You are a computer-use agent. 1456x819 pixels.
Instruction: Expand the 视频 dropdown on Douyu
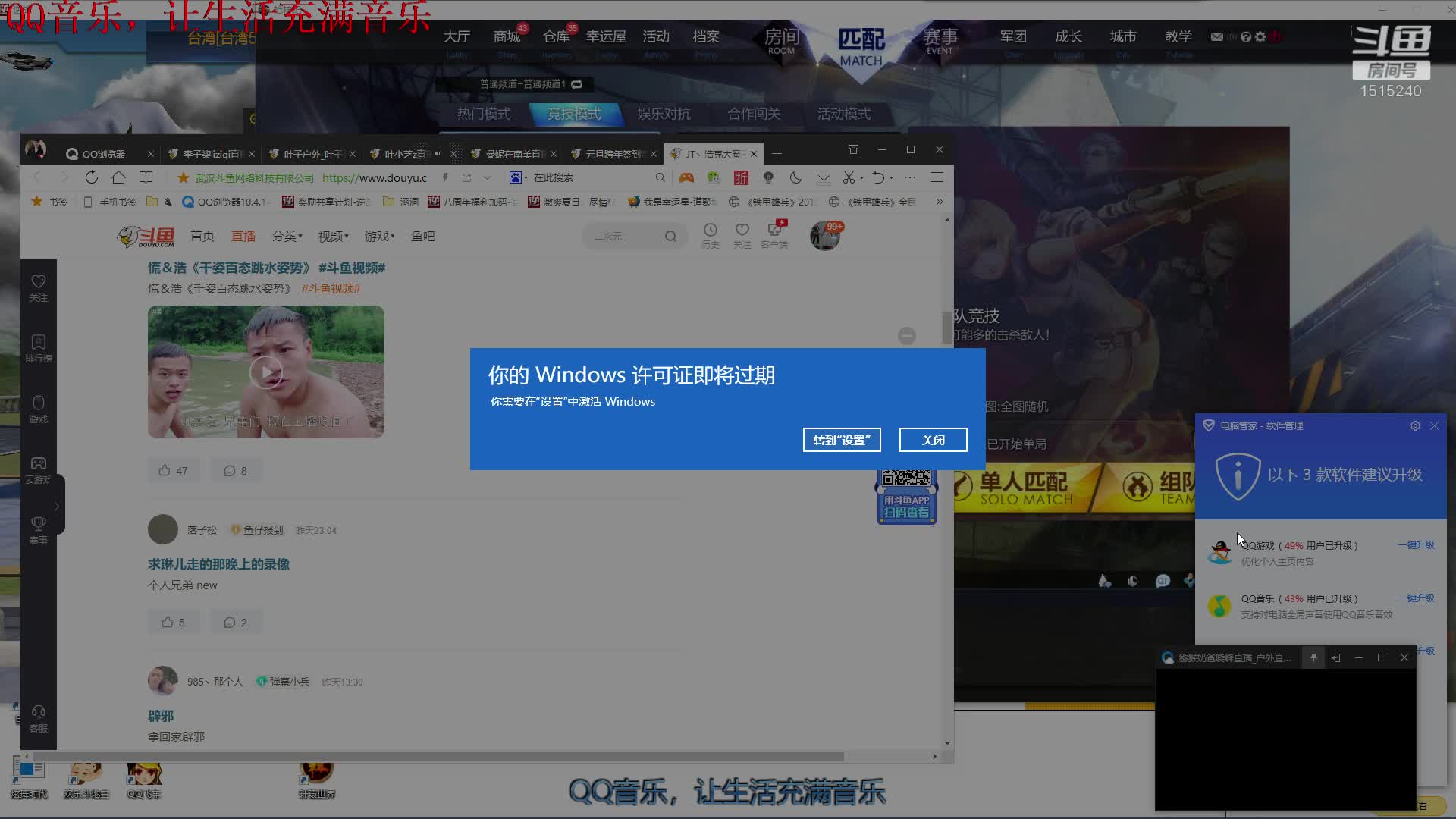[x=333, y=237]
